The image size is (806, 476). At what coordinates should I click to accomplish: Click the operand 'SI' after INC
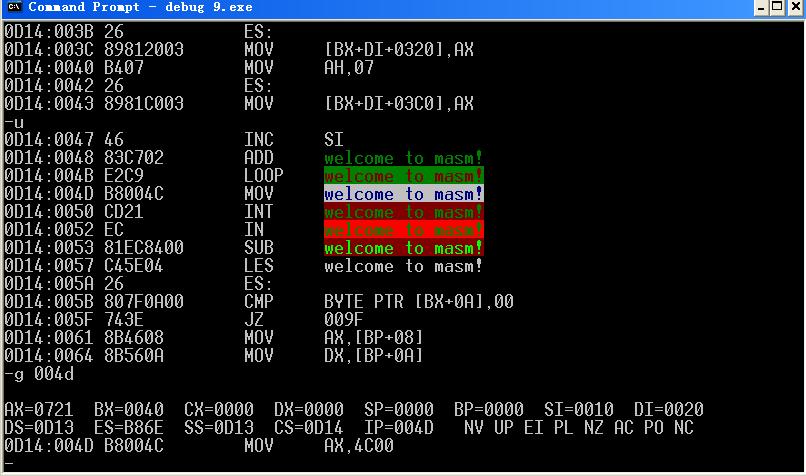click(334, 140)
